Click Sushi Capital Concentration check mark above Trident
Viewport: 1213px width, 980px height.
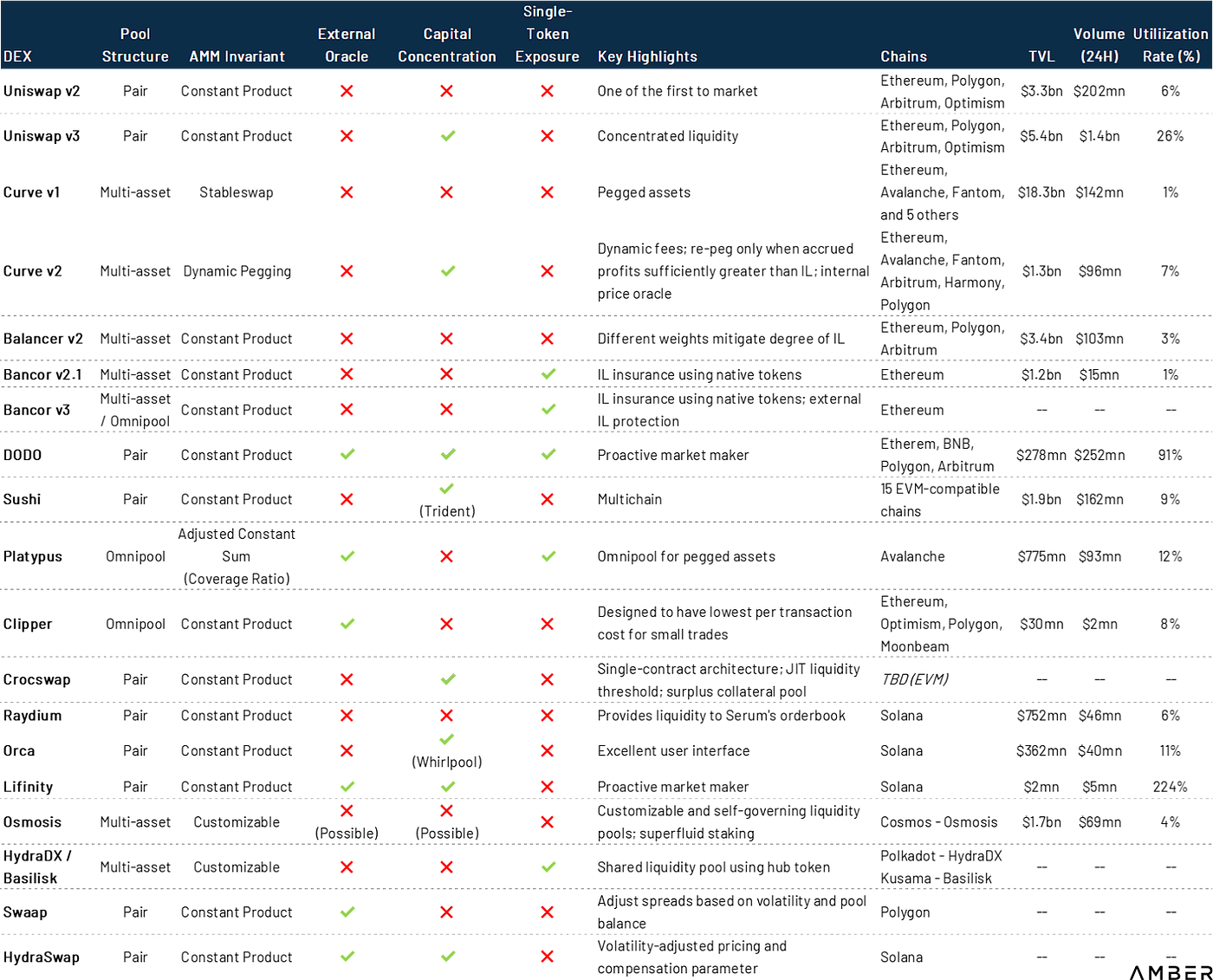447,489
